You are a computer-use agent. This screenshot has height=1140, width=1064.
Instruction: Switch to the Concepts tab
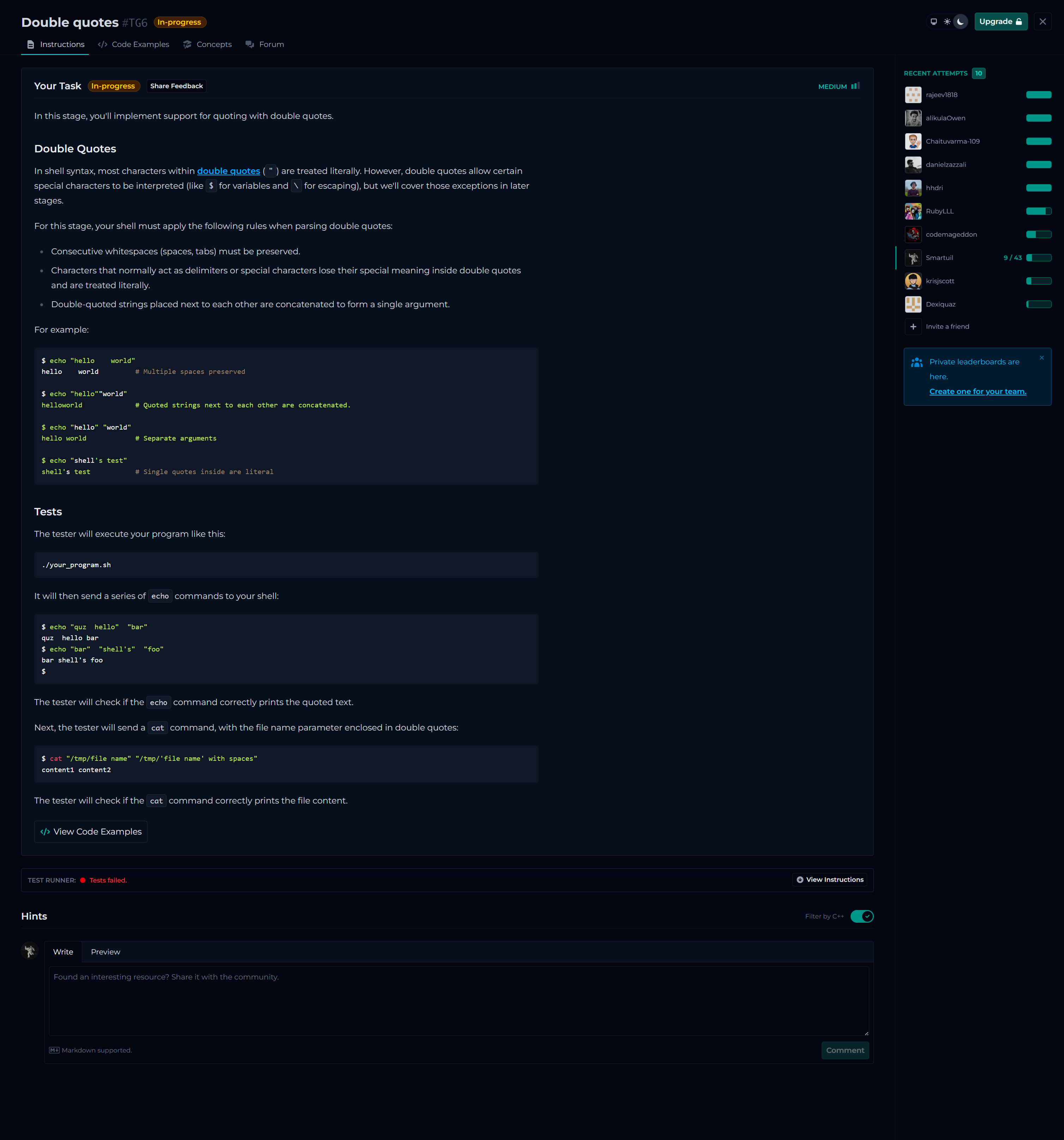click(208, 45)
